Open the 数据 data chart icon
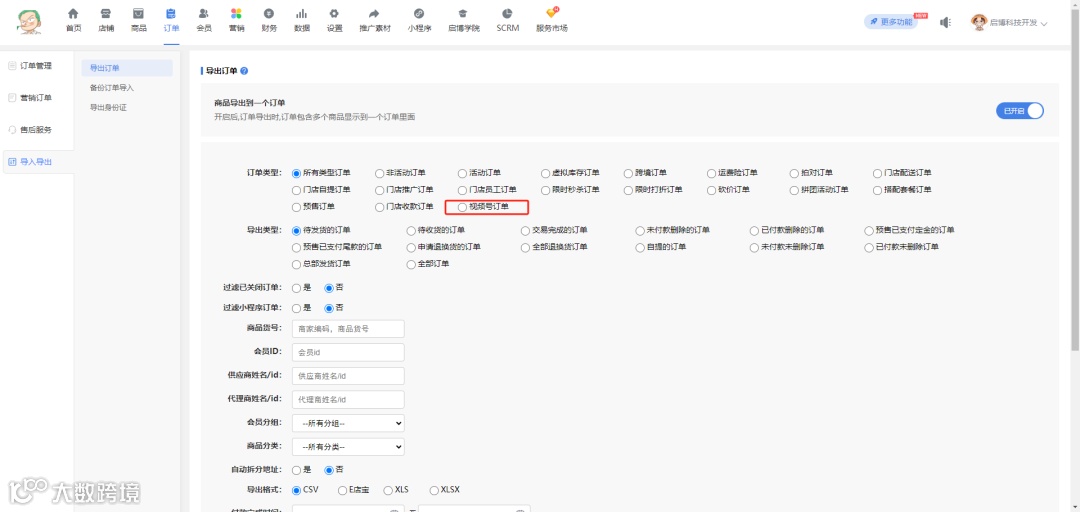This screenshot has width=1080, height=512. click(302, 14)
